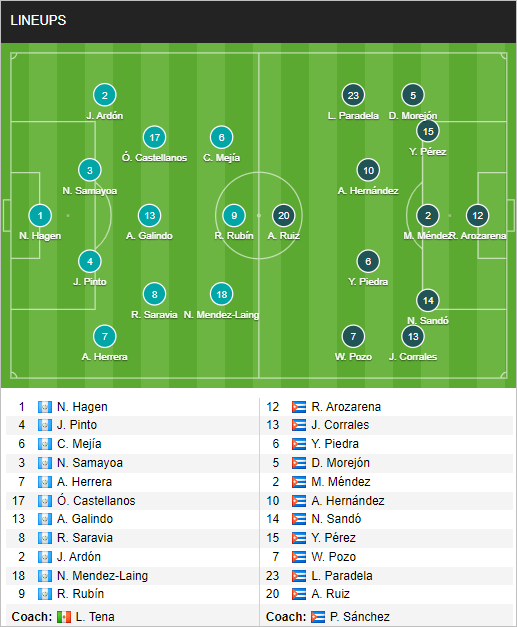Click R. Arozarena's number 12 goalkeeper circle
Image resolution: width=517 pixels, height=627 pixels.
tap(478, 216)
